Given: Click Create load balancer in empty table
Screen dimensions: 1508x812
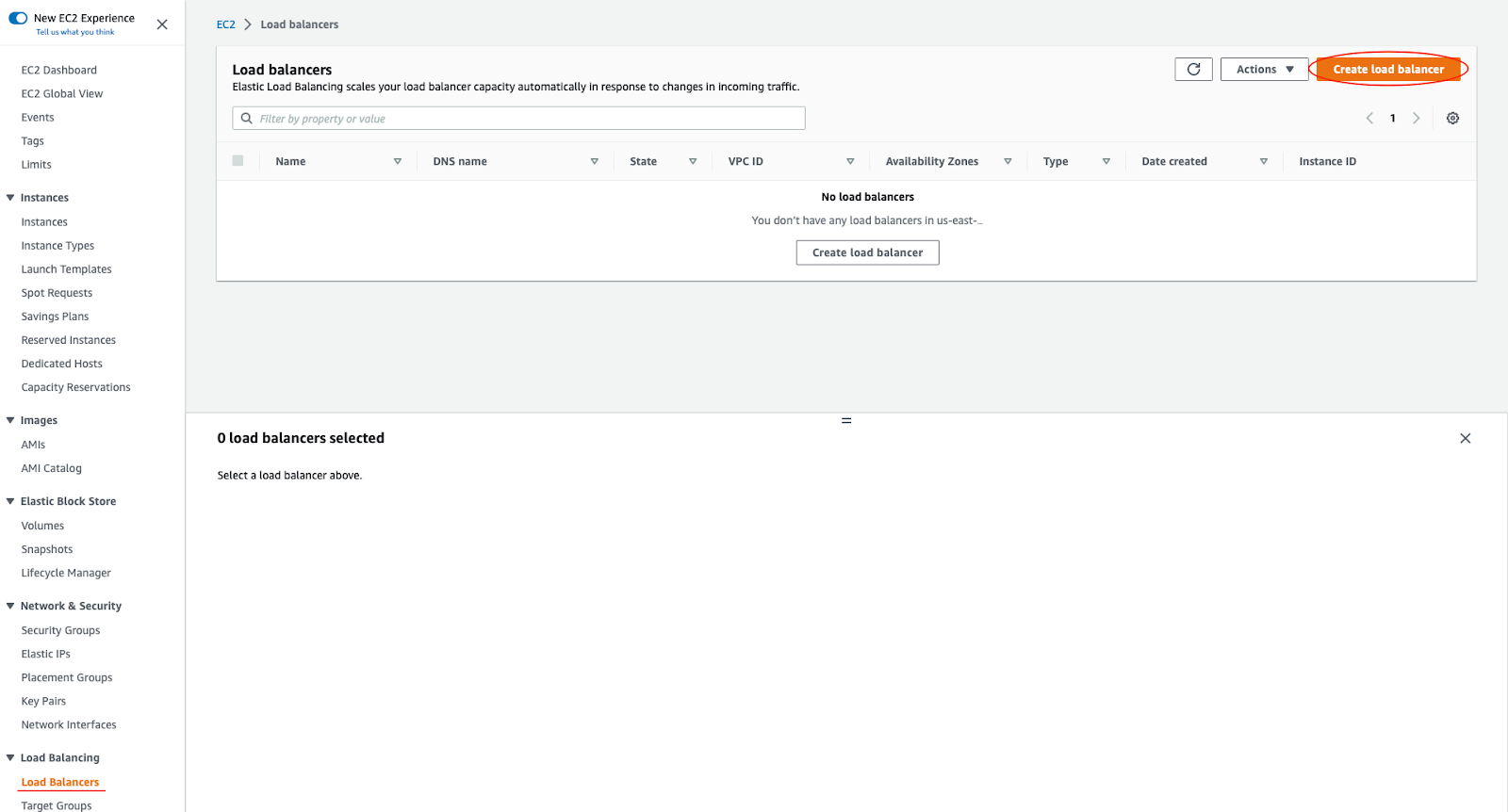Looking at the screenshot, I should pos(867,252).
